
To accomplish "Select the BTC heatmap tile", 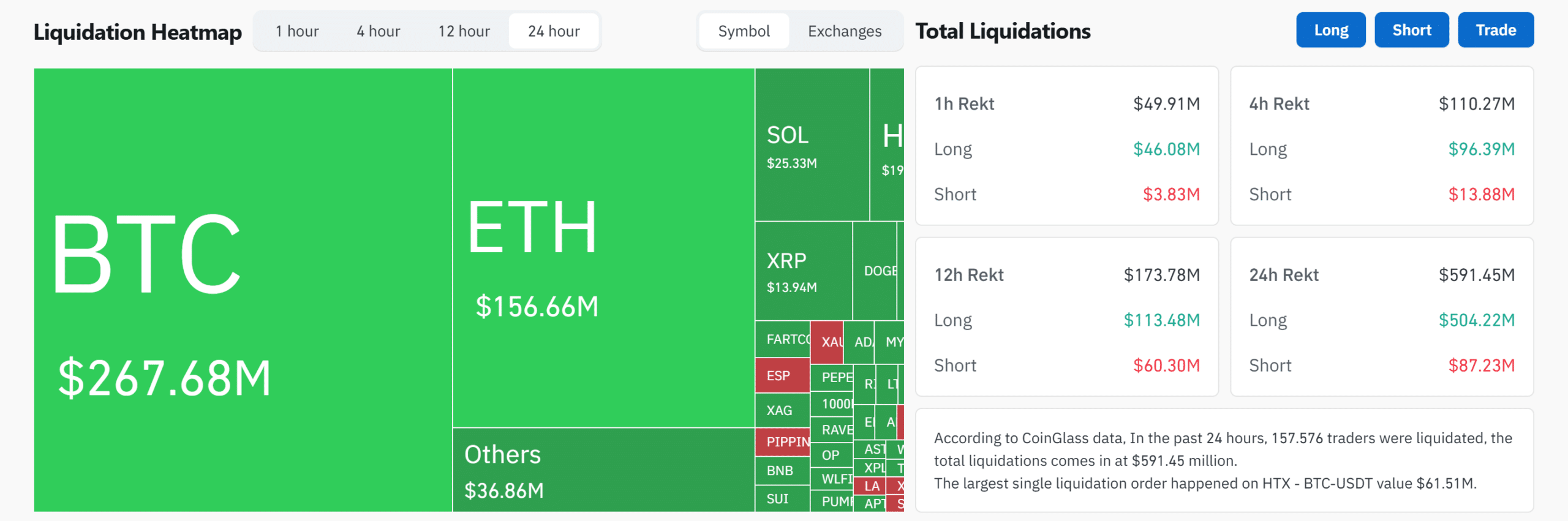I will click(243, 290).
